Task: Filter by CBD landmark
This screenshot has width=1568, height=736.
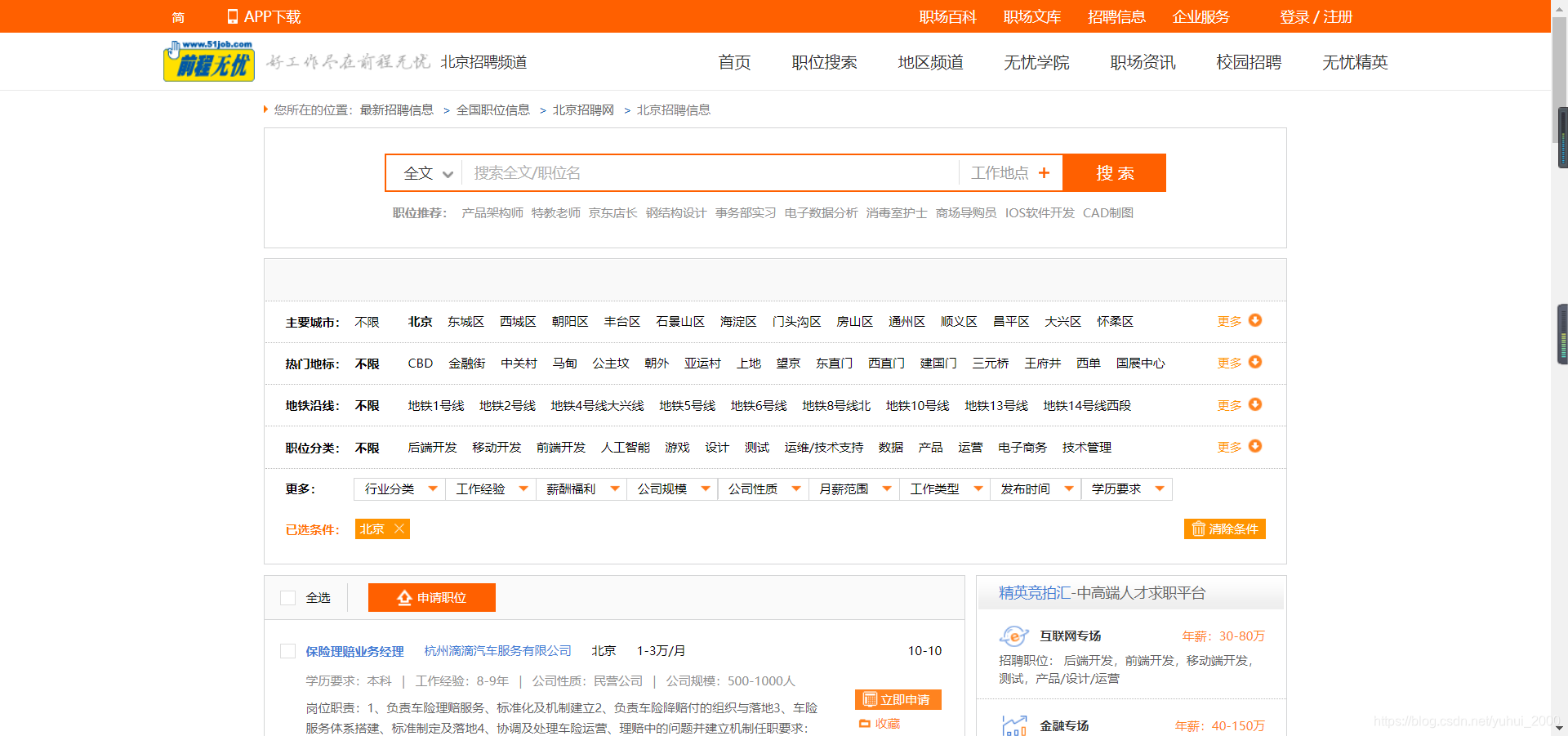Action: [420, 364]
